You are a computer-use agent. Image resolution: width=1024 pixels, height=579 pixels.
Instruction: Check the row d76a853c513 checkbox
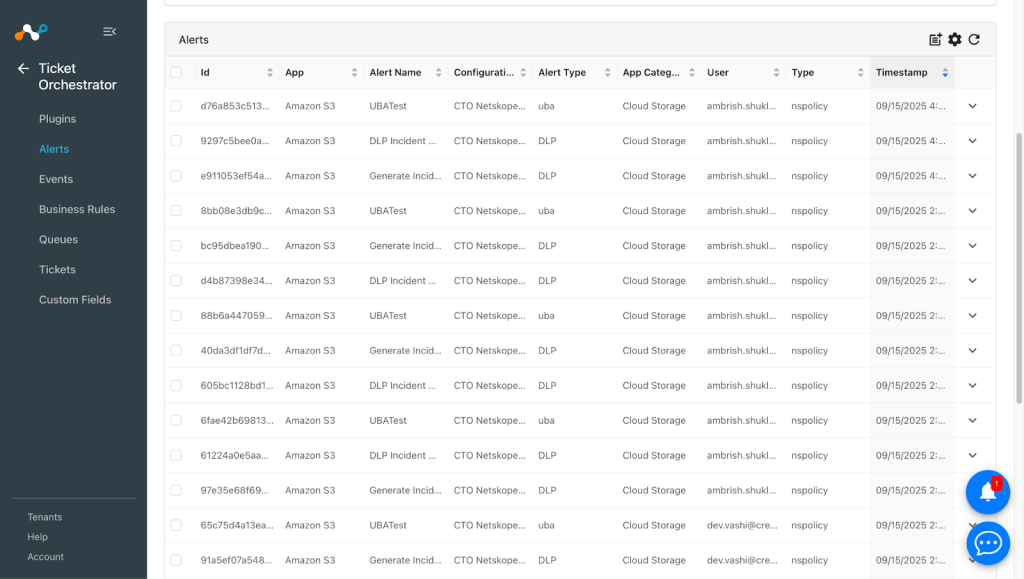tap(176, 106)
